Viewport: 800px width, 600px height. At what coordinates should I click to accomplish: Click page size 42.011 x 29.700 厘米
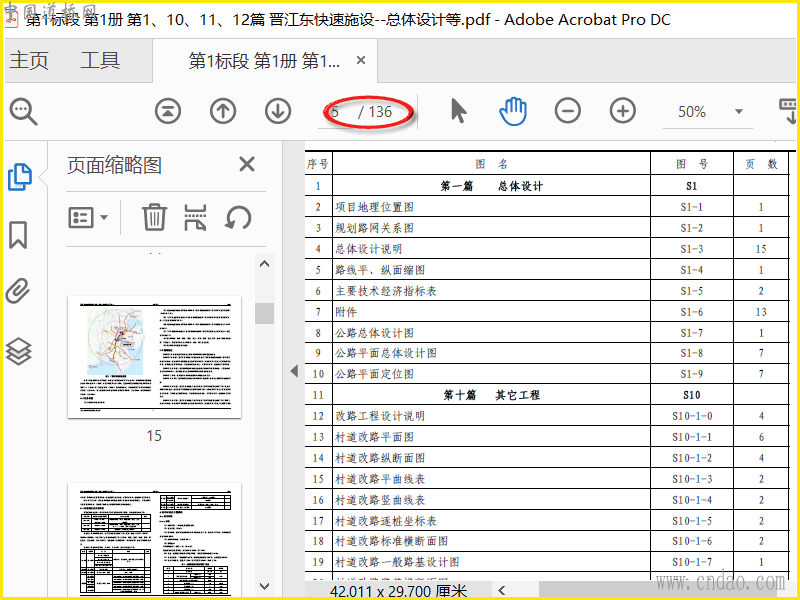398,591
